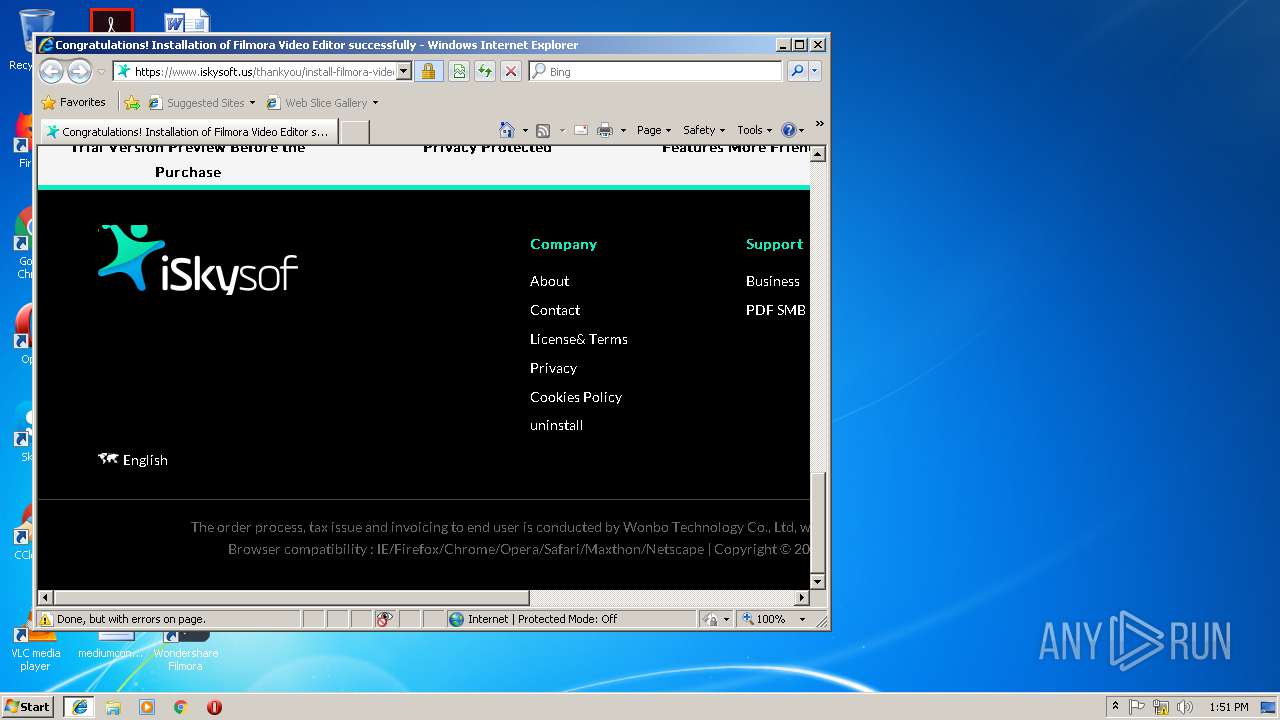The image size is (1280, 720).
Task: Open the Contact link
Action: coord(555,310)
